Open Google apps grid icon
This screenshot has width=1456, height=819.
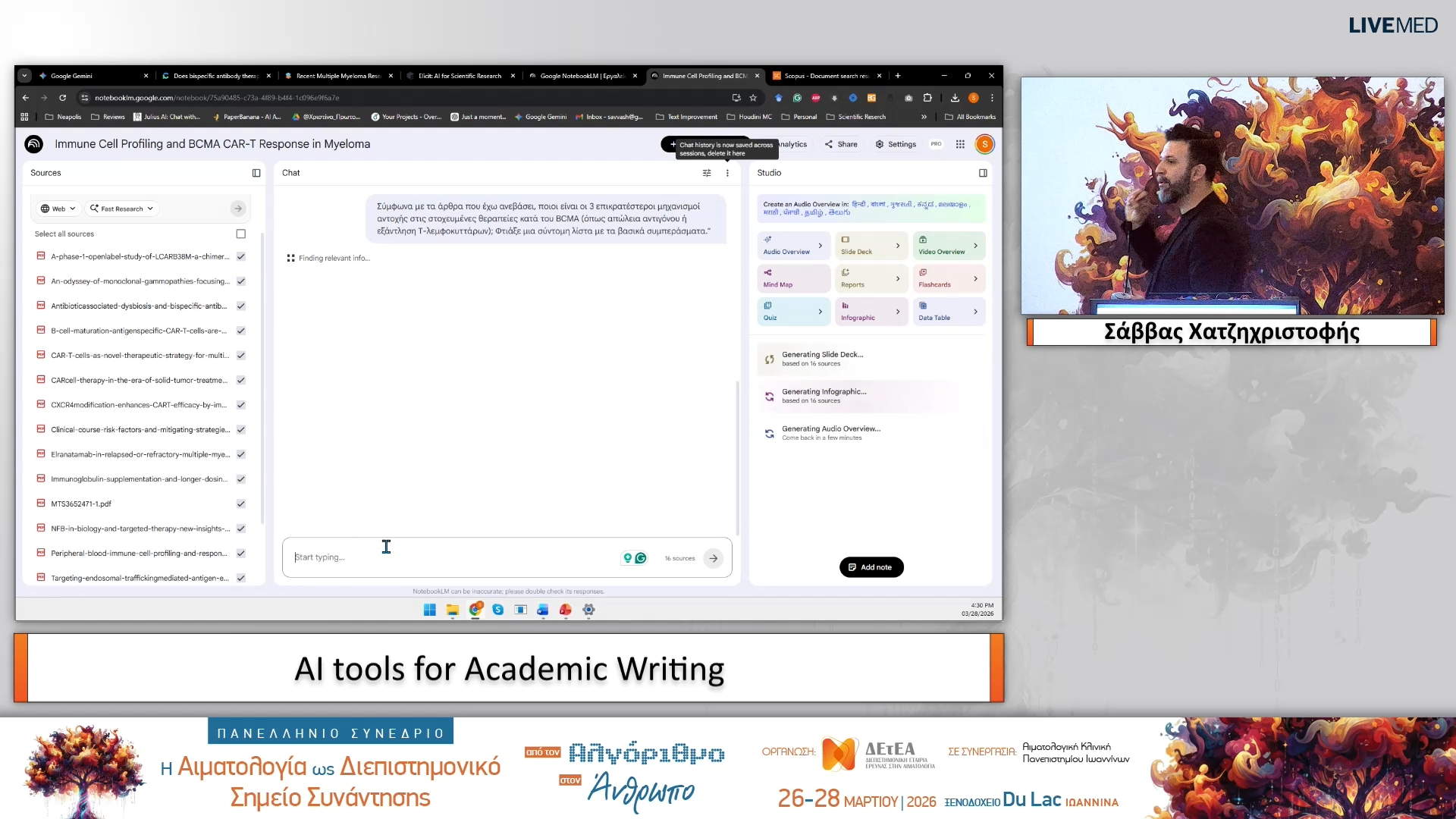point(960,144)
